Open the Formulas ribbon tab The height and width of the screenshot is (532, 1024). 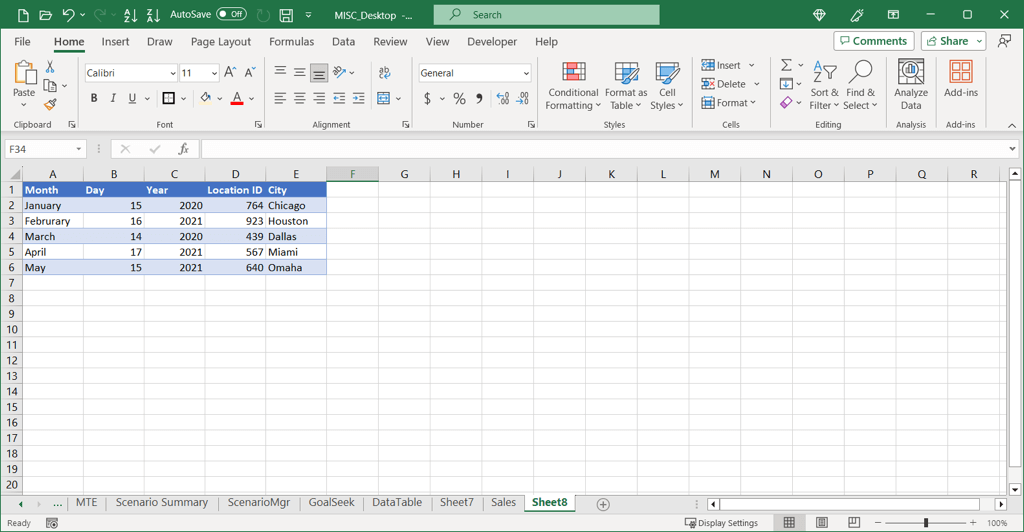(x=291, y=42)
